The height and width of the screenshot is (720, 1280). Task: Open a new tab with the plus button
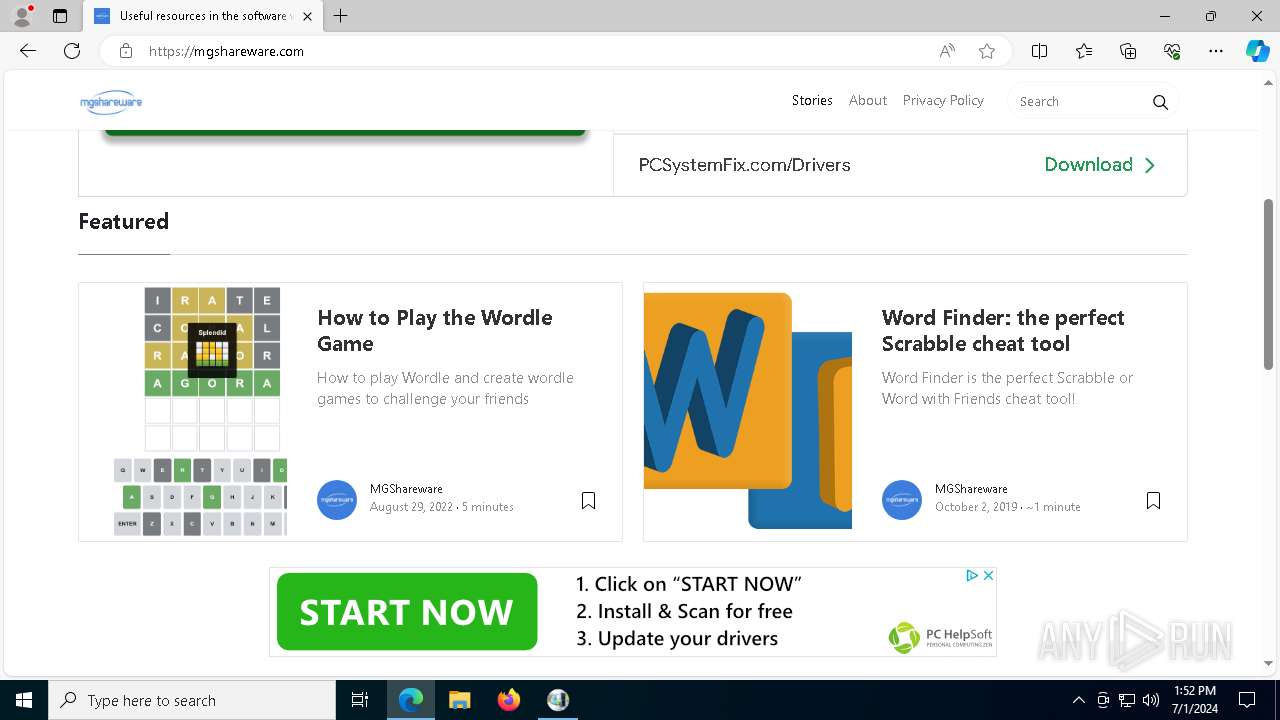pyautogui.click(x=341, y=16)
